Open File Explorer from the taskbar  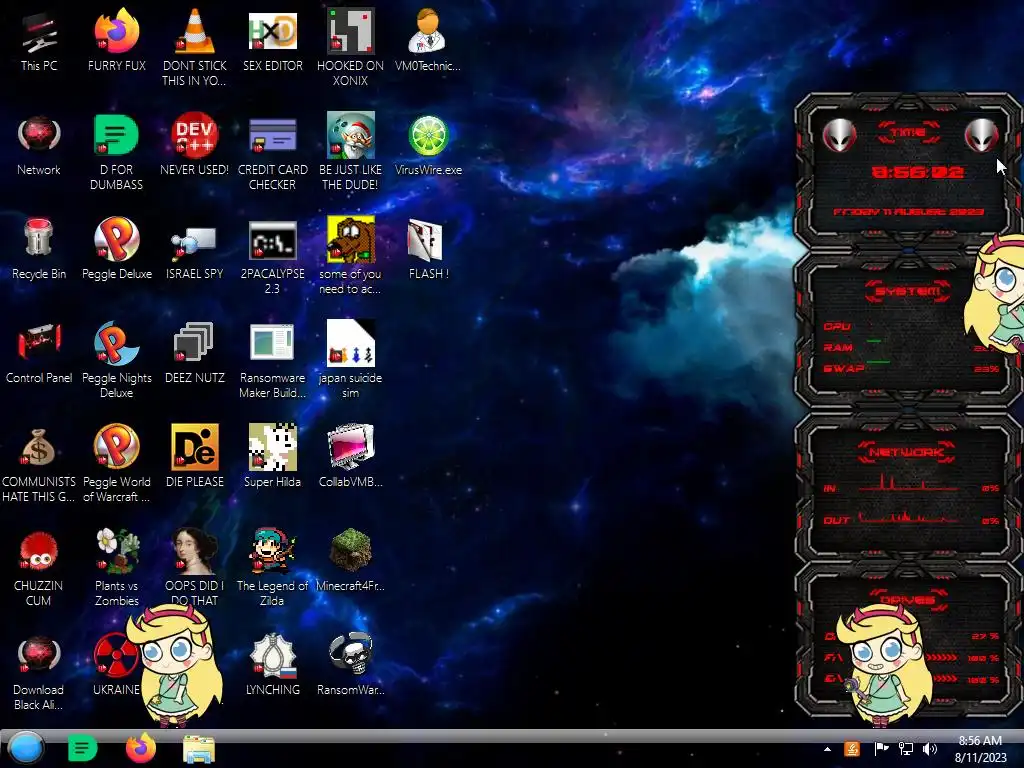[x=199, y=749]
